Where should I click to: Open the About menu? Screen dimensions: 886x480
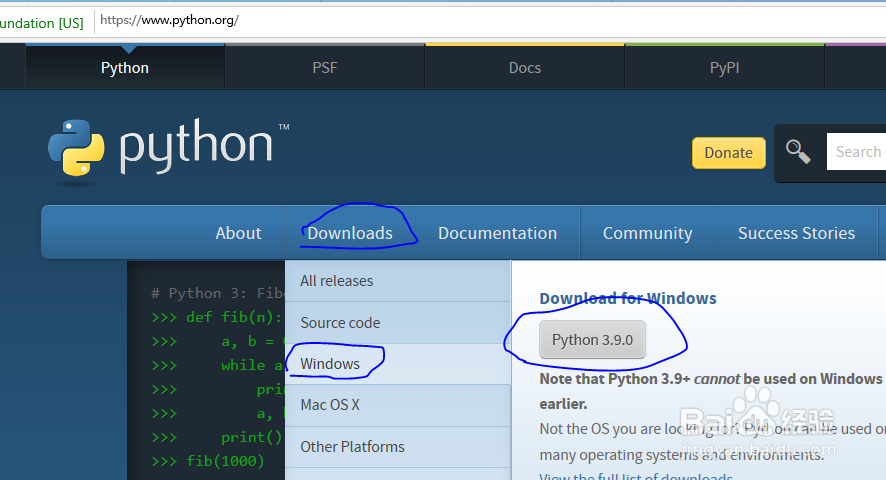(x=238, y=233)
